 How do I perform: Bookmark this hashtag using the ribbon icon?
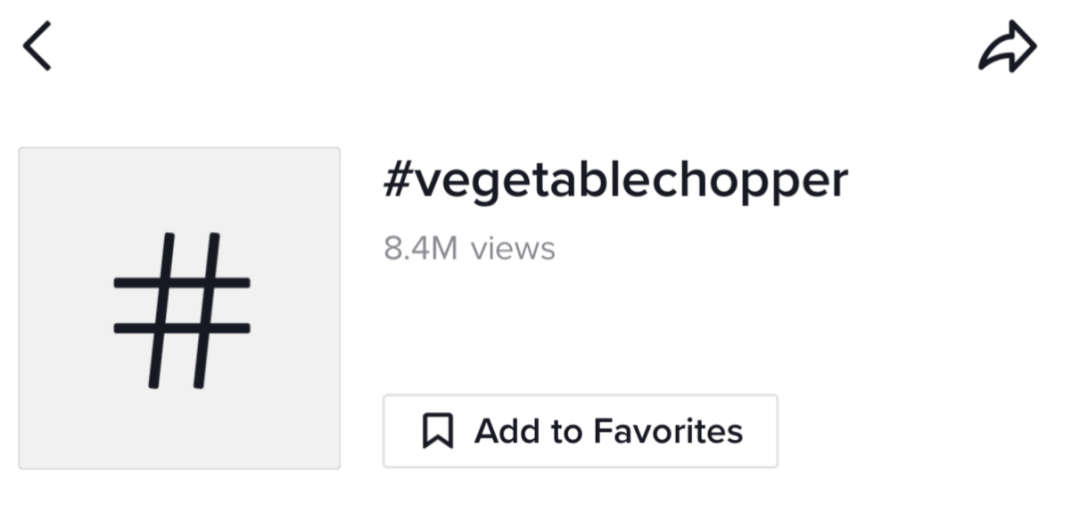click(437, 431)
